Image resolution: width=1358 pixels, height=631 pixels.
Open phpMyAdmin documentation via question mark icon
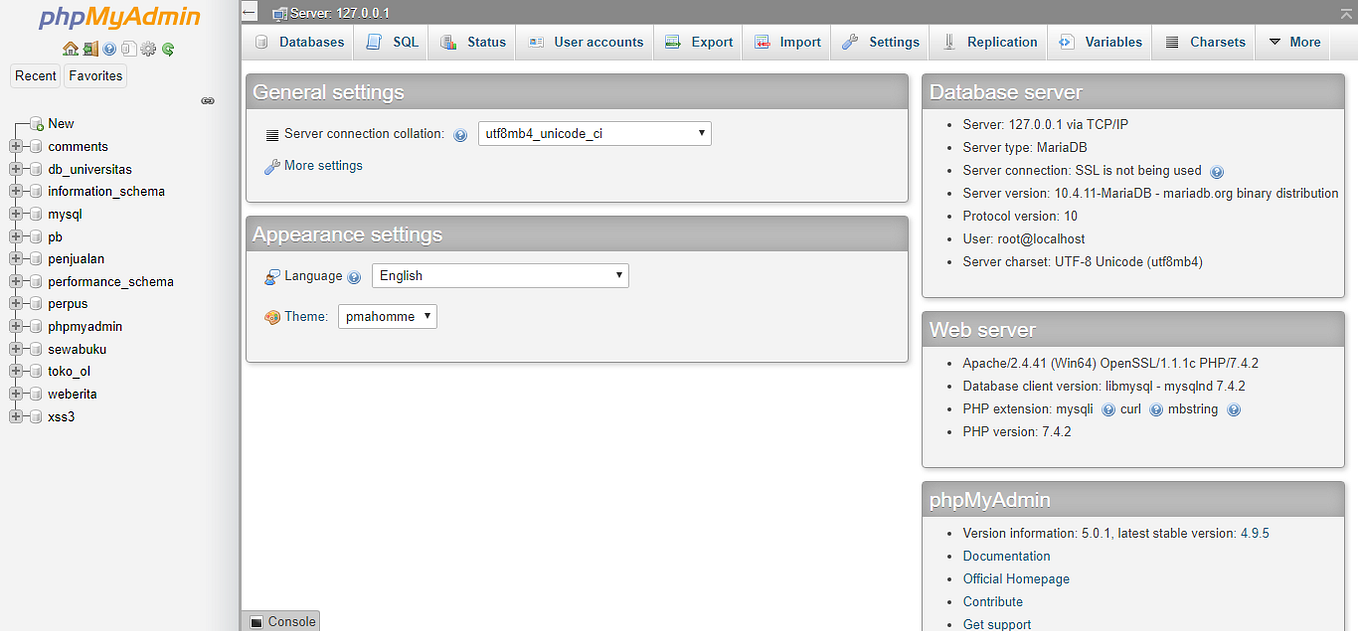[108, 48]
